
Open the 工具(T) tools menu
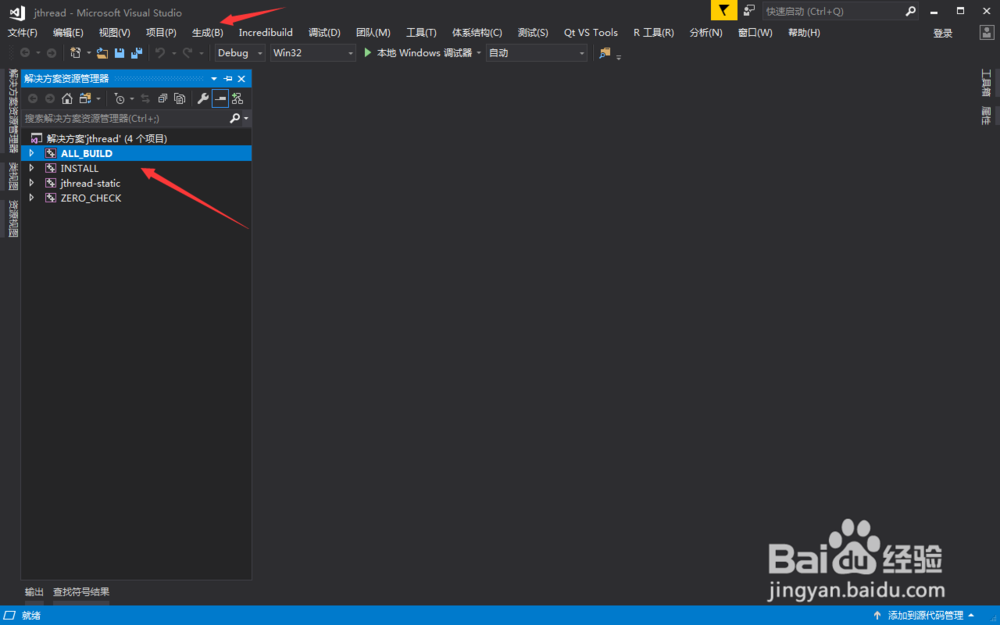[421, 33]
